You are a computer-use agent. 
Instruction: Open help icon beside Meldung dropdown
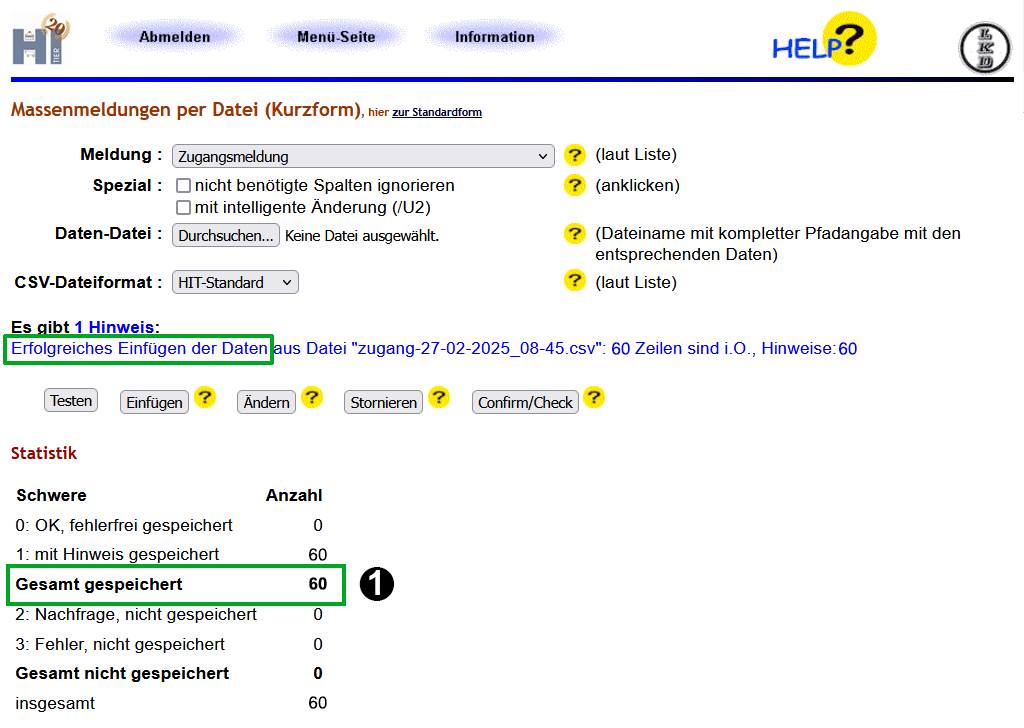574,155
